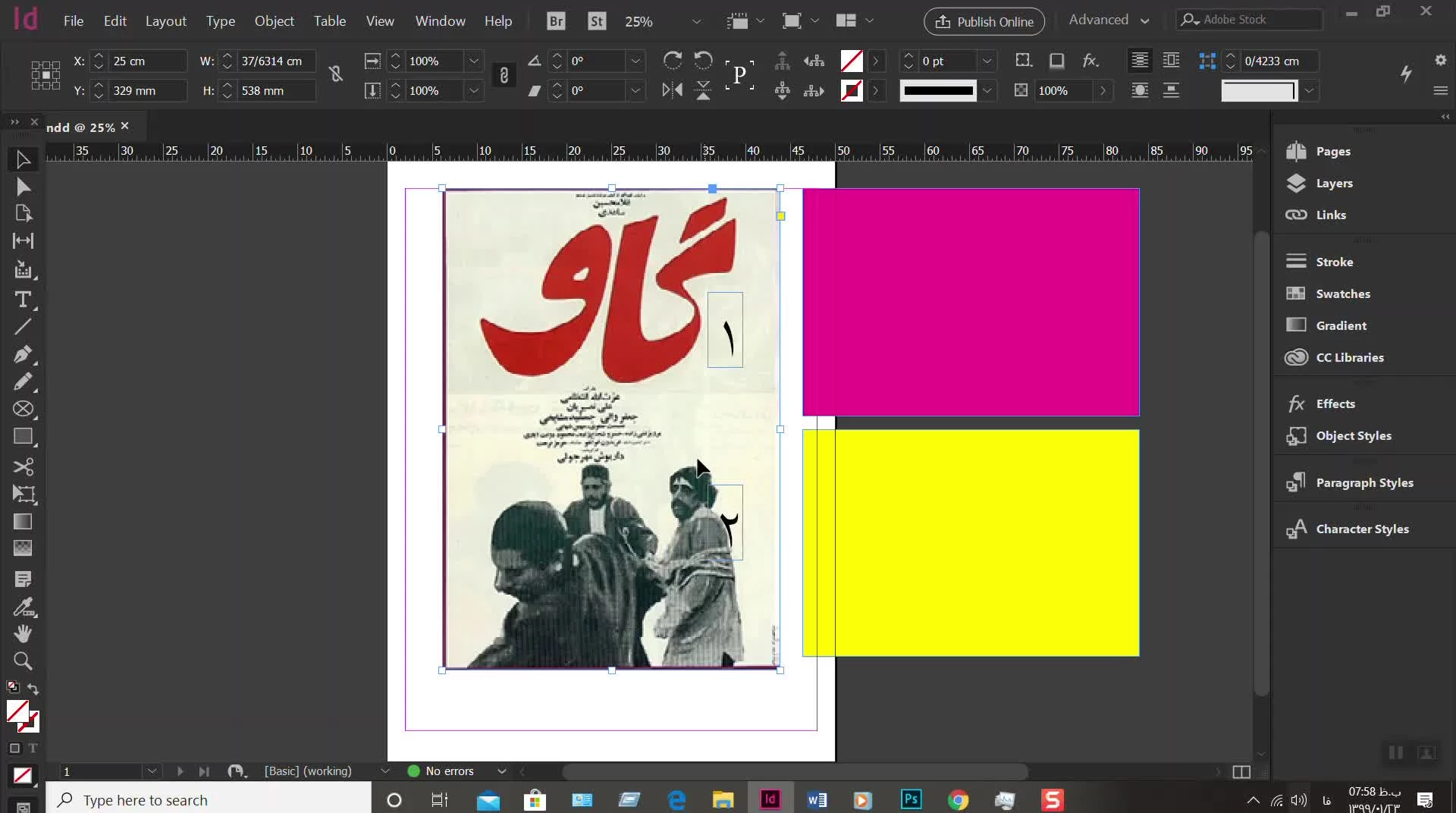This screenshot has width=1456, height=813.
Task: Open the fx effects button in control bar
Action: 1090,61
